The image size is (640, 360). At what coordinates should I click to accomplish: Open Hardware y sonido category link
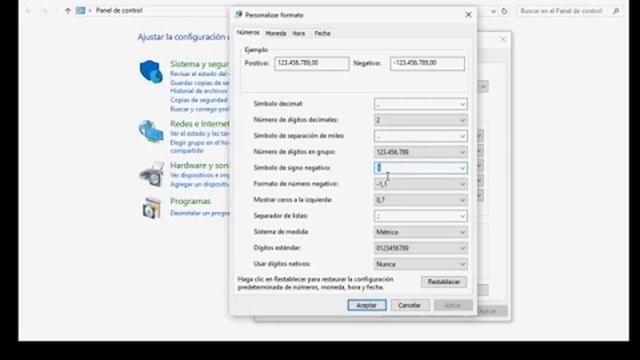tap(200, 165)
